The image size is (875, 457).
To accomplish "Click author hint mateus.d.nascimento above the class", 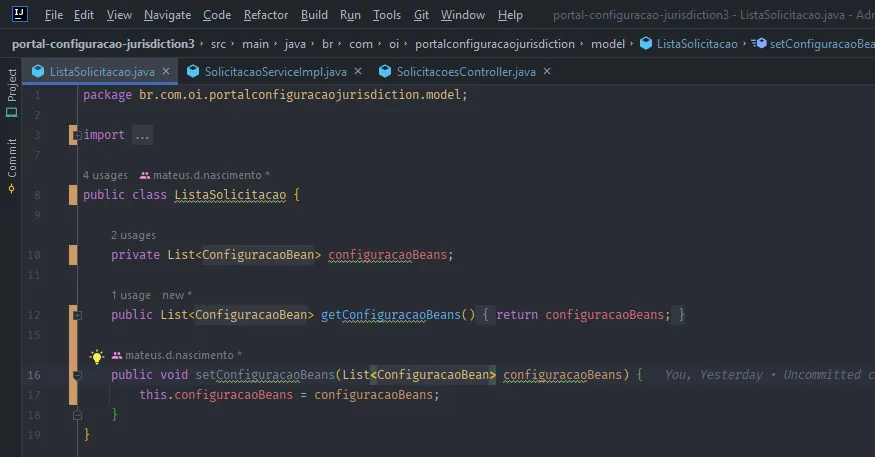I will (x=204, y=175).
